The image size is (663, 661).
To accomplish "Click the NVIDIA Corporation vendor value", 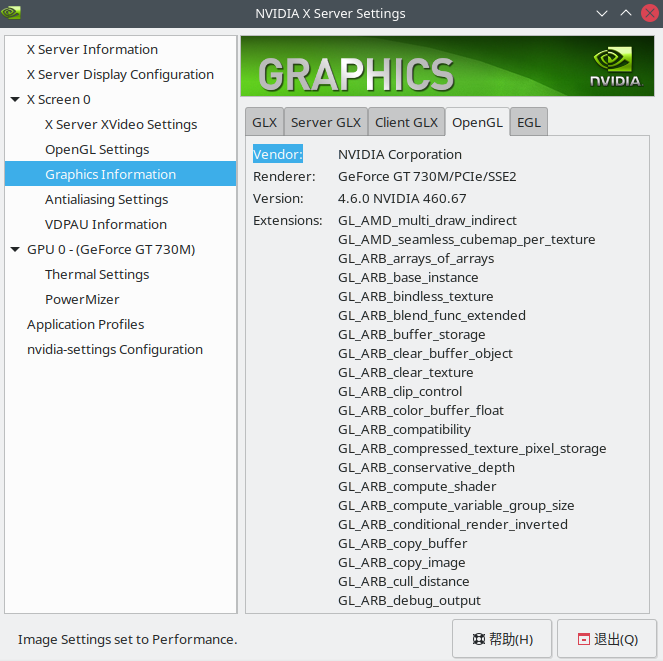I will [x=400, y=154].
